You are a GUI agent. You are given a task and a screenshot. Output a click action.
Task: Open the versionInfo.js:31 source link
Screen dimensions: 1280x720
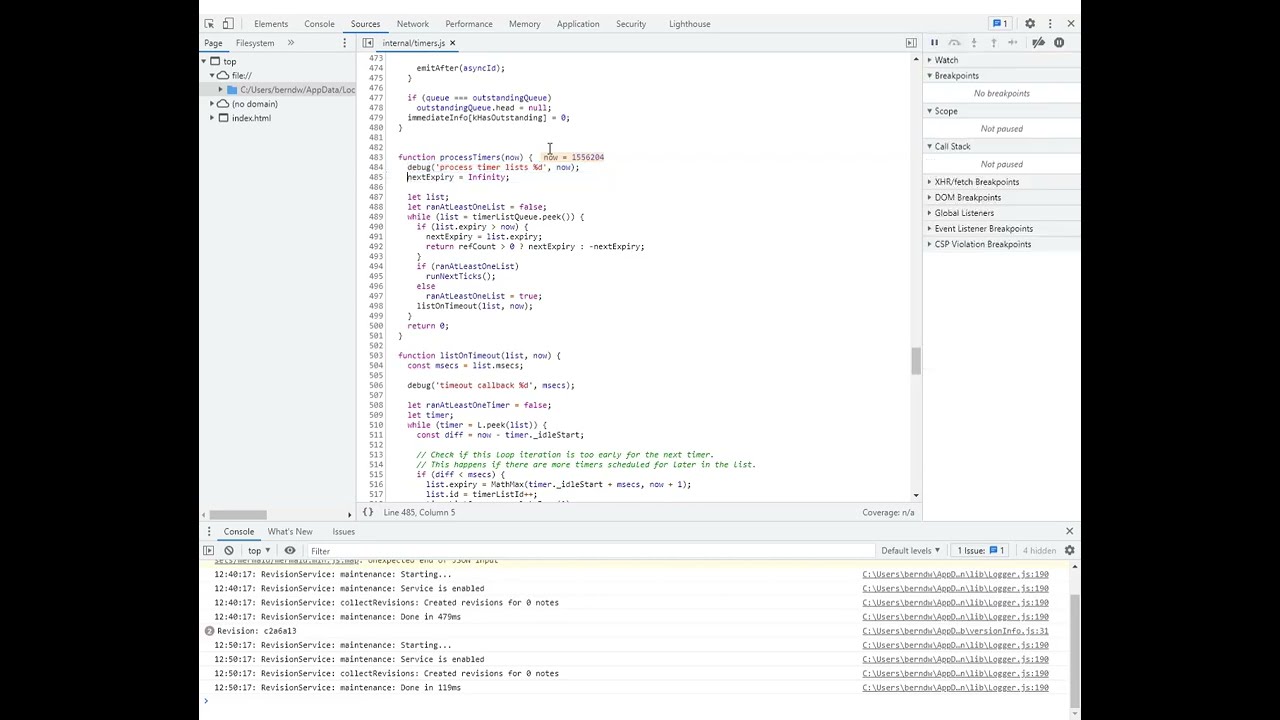[955, 631]
